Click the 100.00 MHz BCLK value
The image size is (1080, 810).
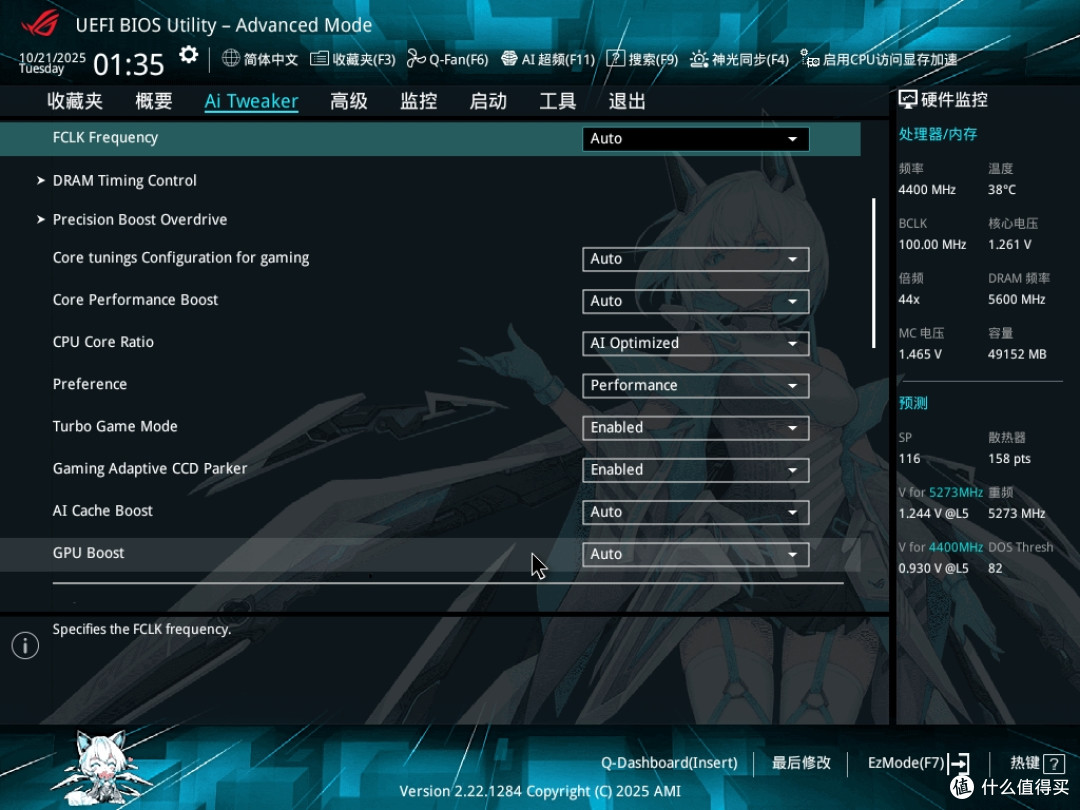[932, 245]
